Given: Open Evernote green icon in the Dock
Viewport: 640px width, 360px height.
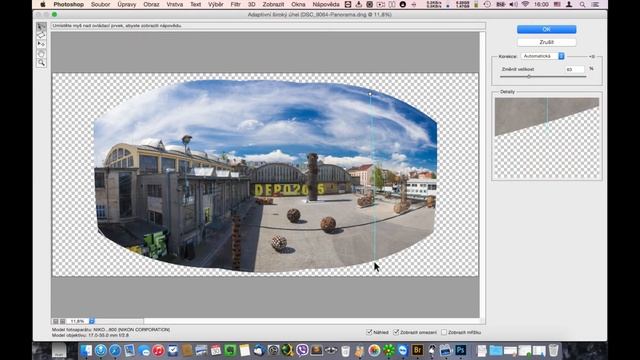Looking at the screenshot, I should 230,350.
